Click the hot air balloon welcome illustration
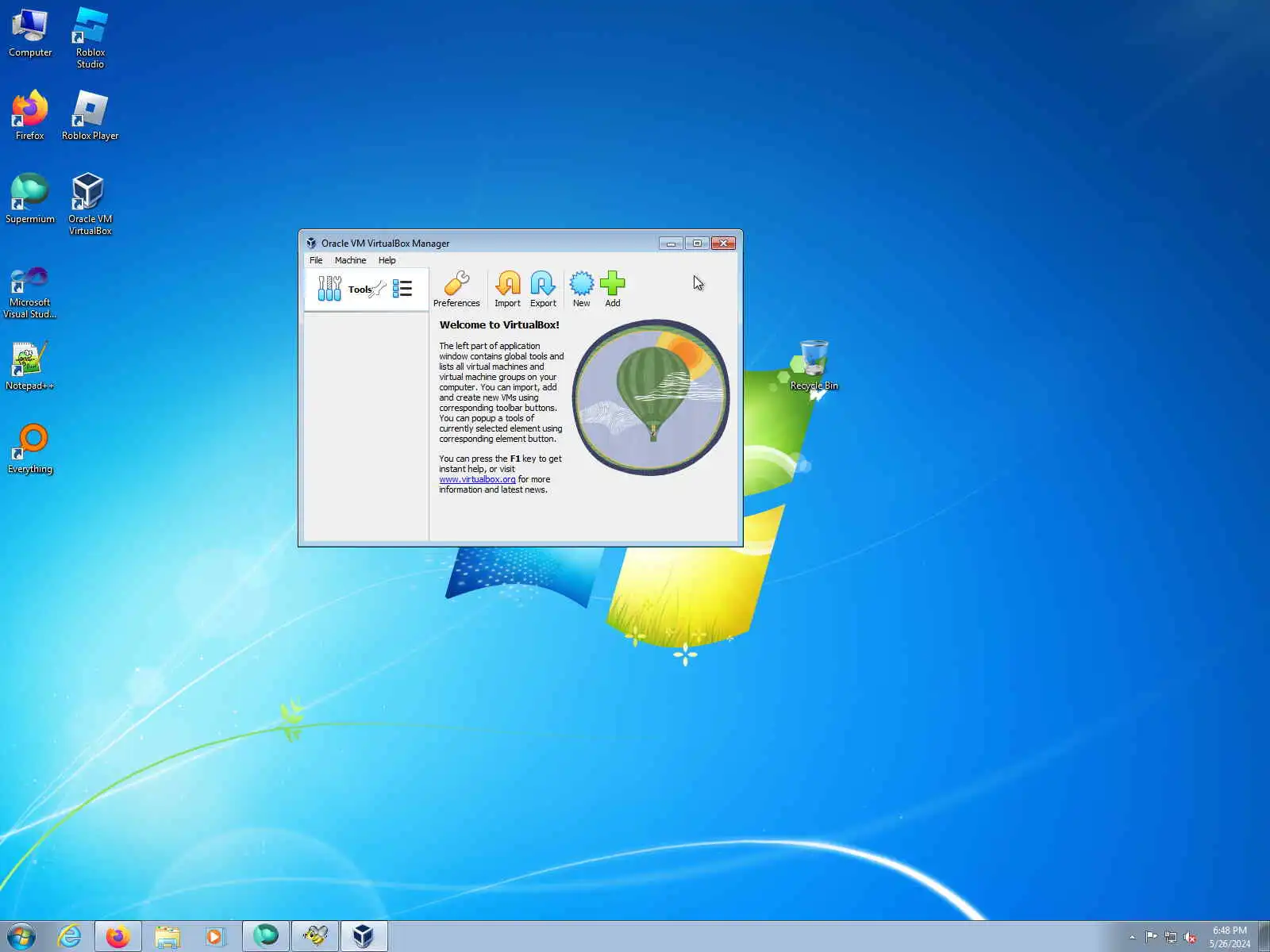 point(651,397)
